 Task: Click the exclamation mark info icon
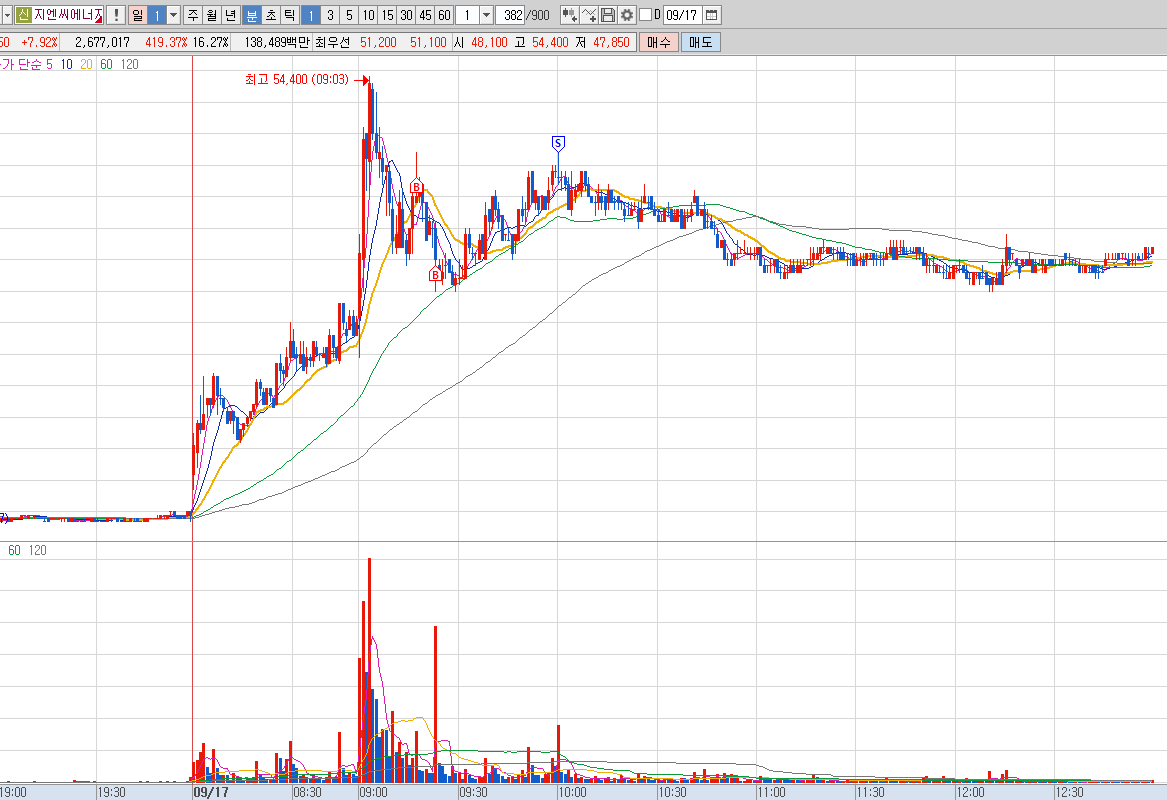tap(116, 15)
